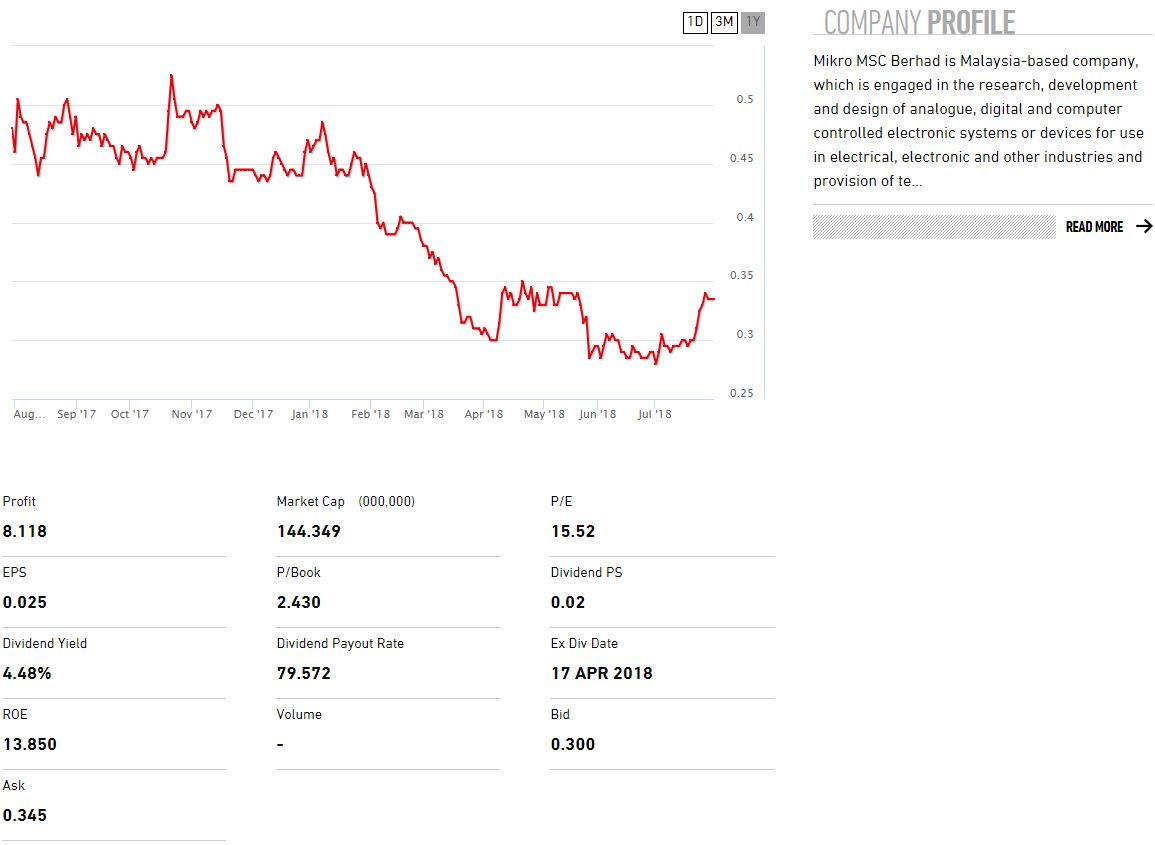Viewport: 1155px width, 845px height.
Task: Click the Ask price 0.345
Action: tap(25, 815)
